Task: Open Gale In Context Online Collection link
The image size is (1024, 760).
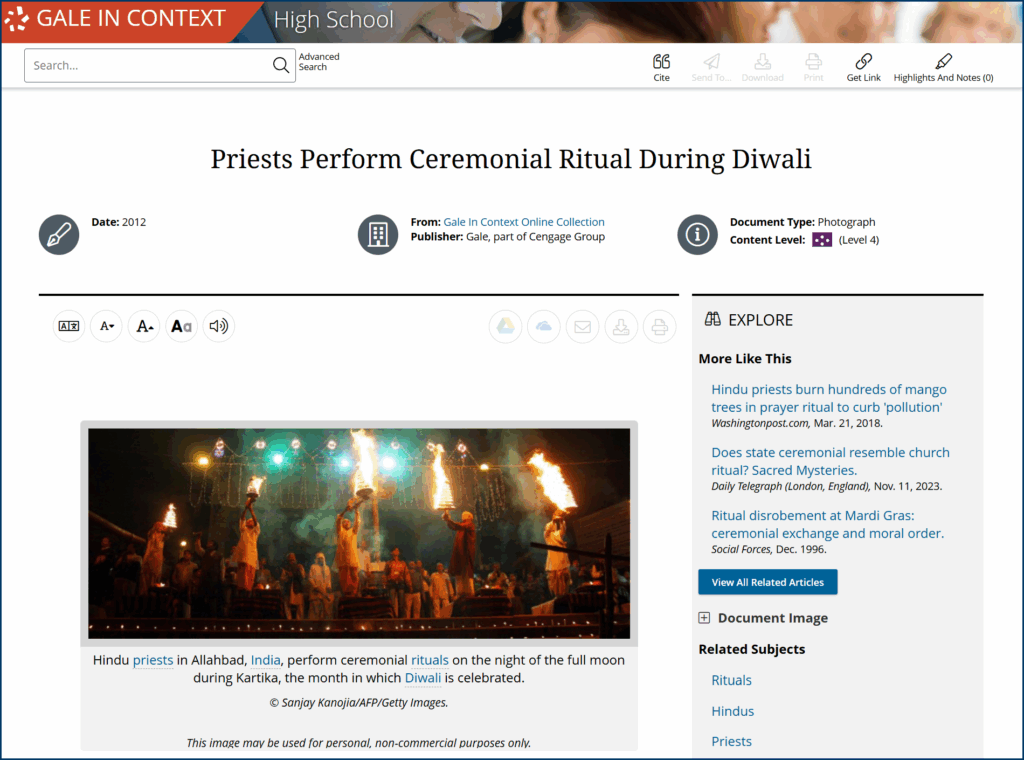Action: 524,222
